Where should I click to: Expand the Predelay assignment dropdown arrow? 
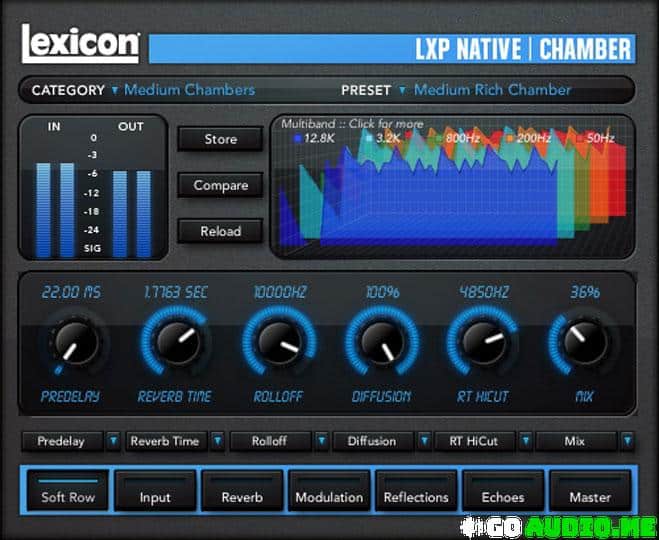pyautogui.click(x=113, y=441)
